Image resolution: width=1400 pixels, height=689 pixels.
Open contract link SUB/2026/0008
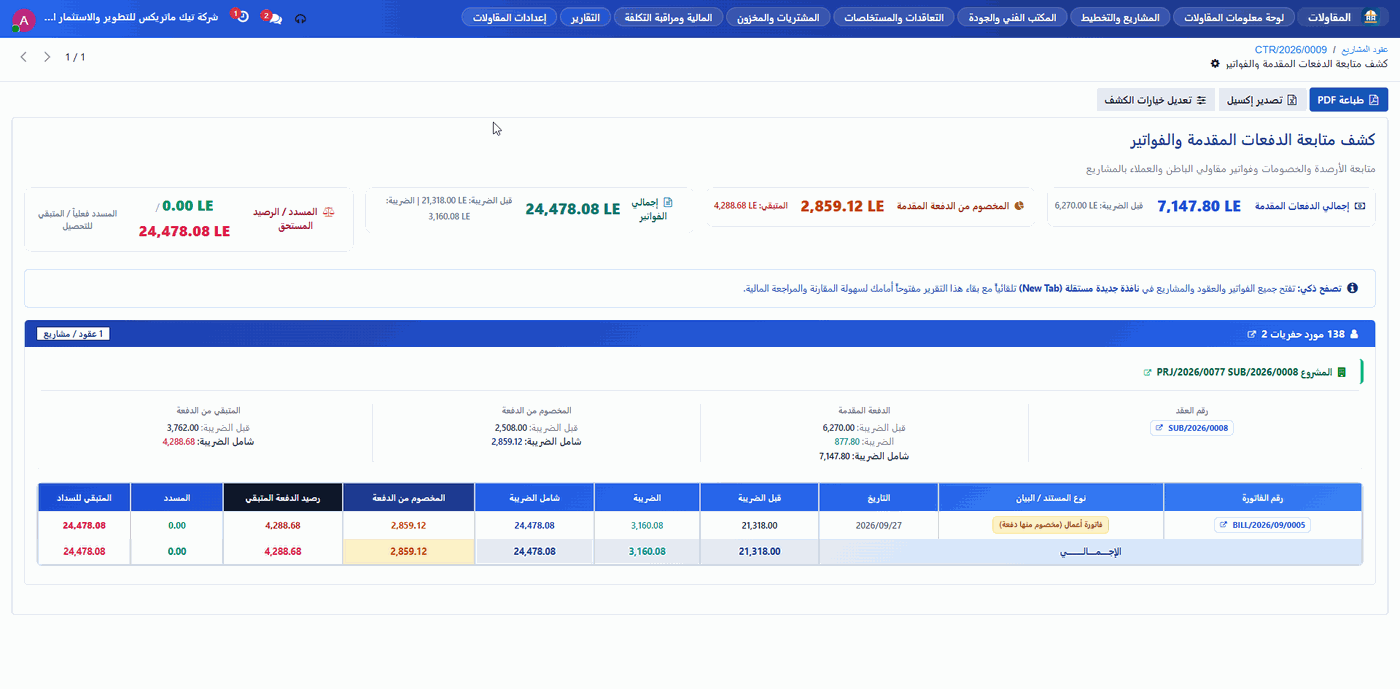[x=1192, y=428]
